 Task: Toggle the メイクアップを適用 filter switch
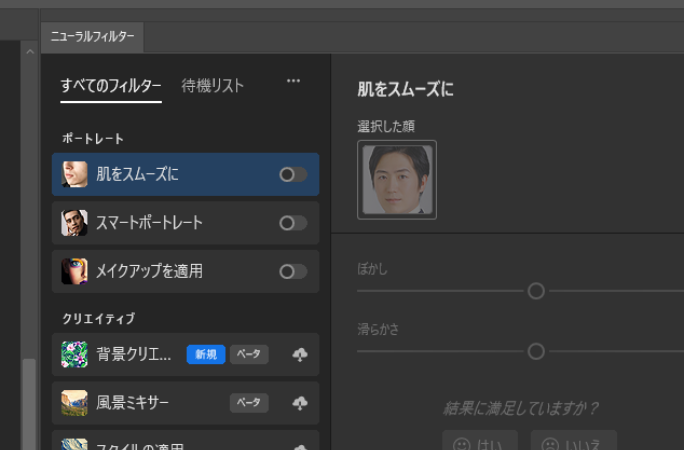click(x=293, y=271)
